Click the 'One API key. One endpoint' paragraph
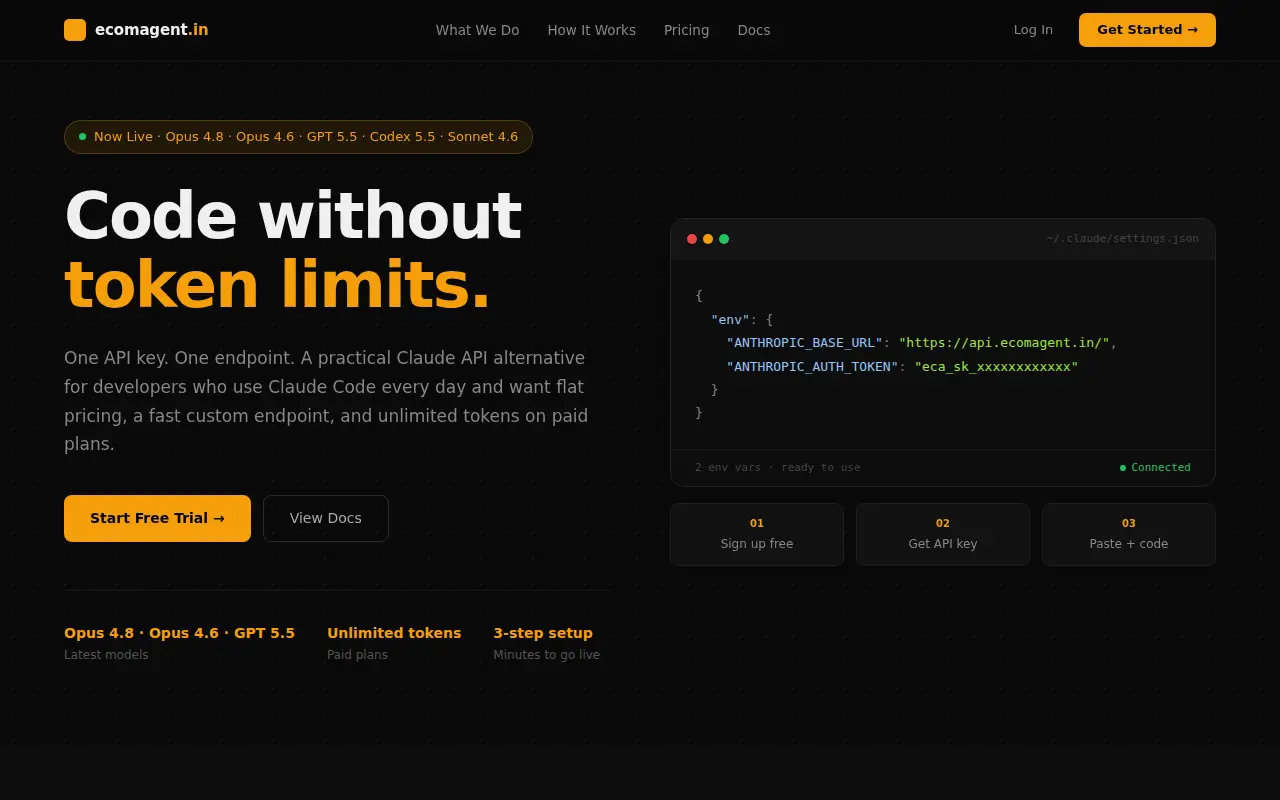1280x800 pixels. (326, 400)
